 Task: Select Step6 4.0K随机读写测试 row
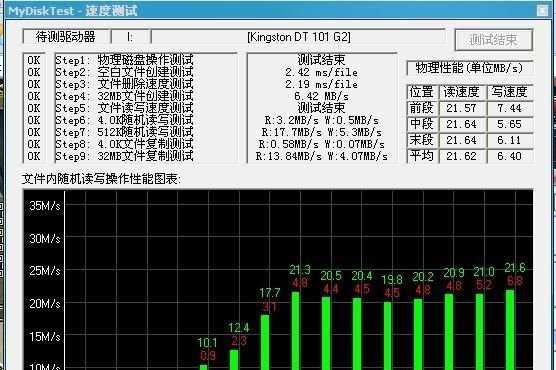point(124,120)
